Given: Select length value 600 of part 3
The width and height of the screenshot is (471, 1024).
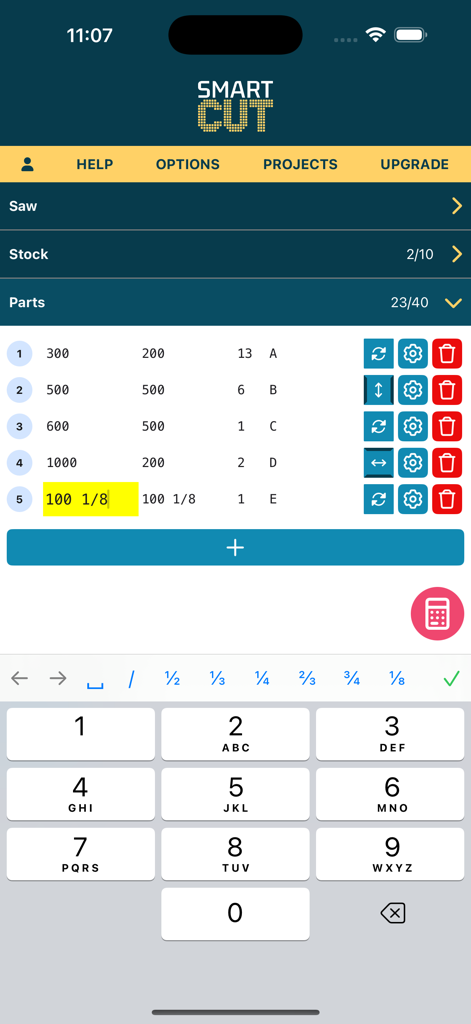Looking at the screenshot, I should pos(57,426).
